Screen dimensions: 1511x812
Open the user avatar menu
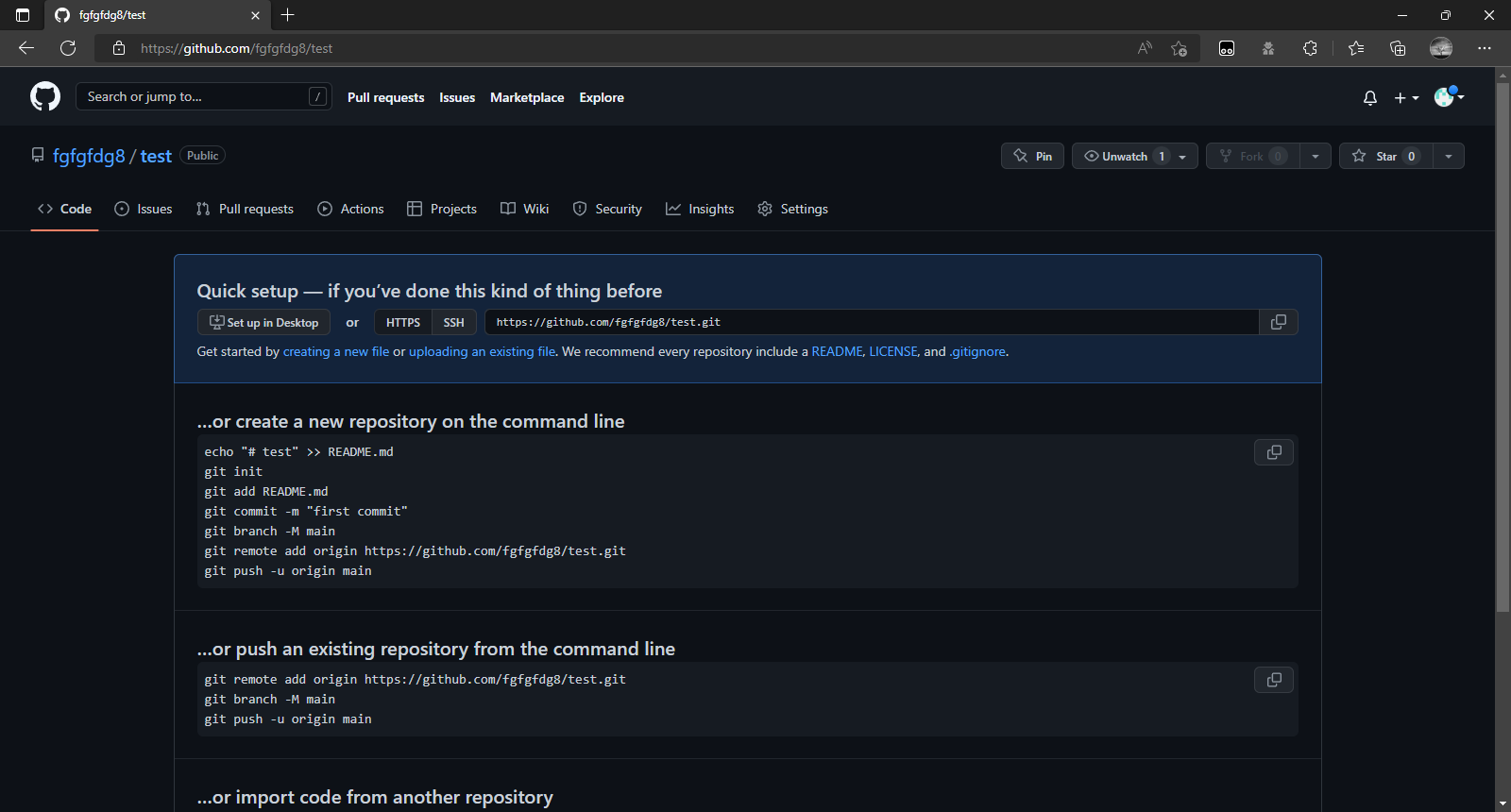[1449, 96]
